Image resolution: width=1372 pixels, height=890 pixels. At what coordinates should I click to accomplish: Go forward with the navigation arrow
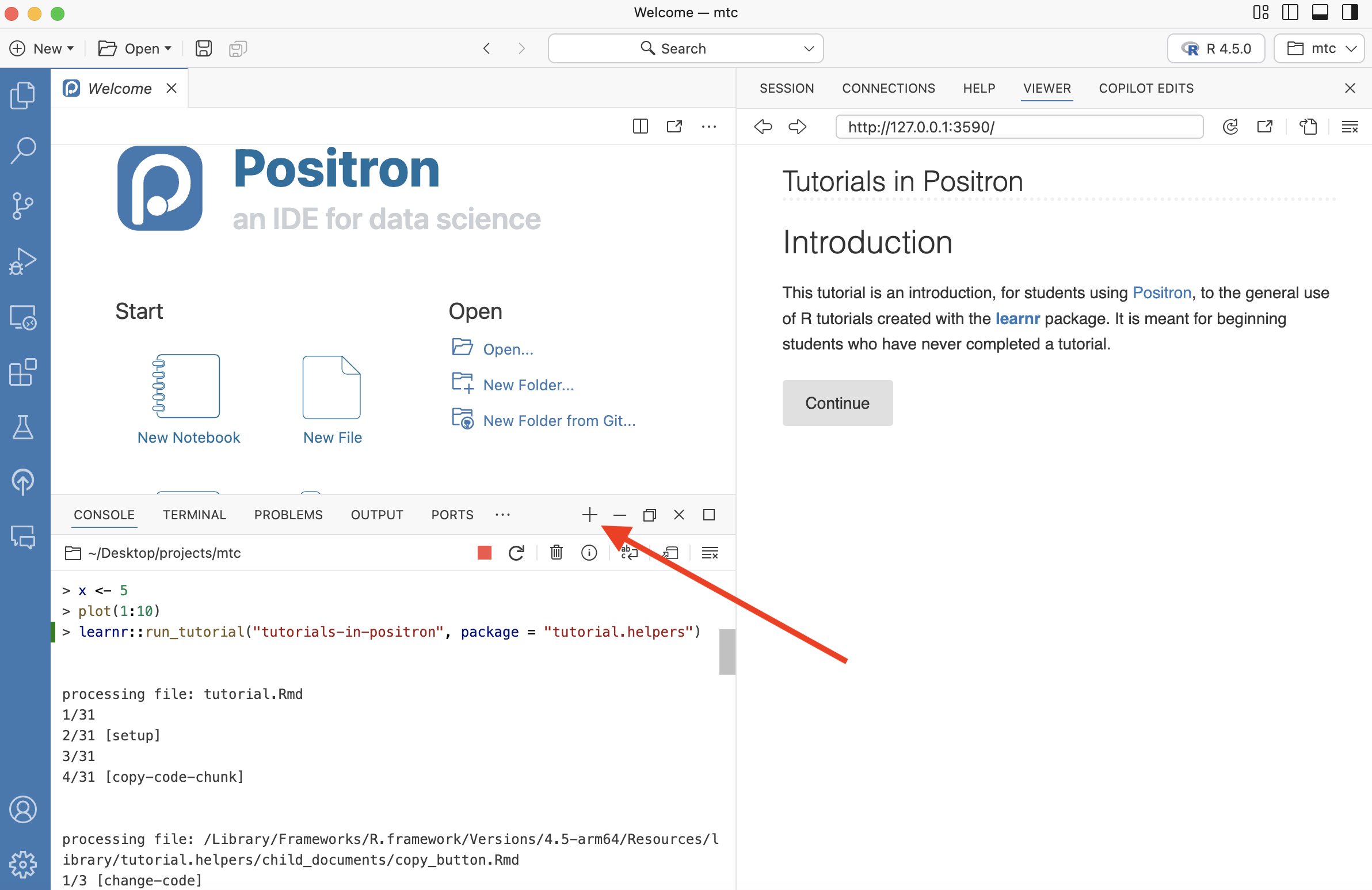coord(521,48)
